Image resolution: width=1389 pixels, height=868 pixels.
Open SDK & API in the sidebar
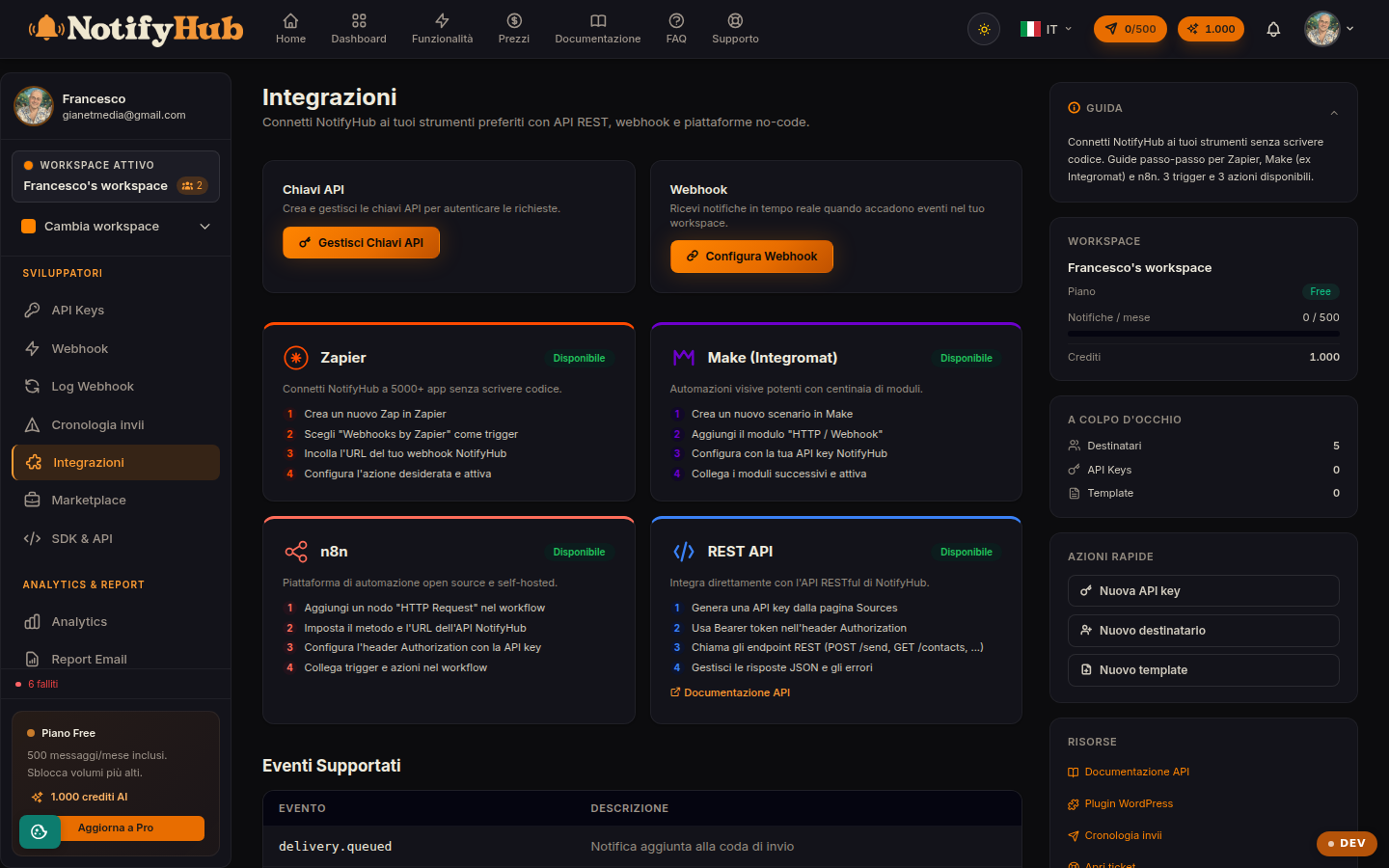point(116,538)
